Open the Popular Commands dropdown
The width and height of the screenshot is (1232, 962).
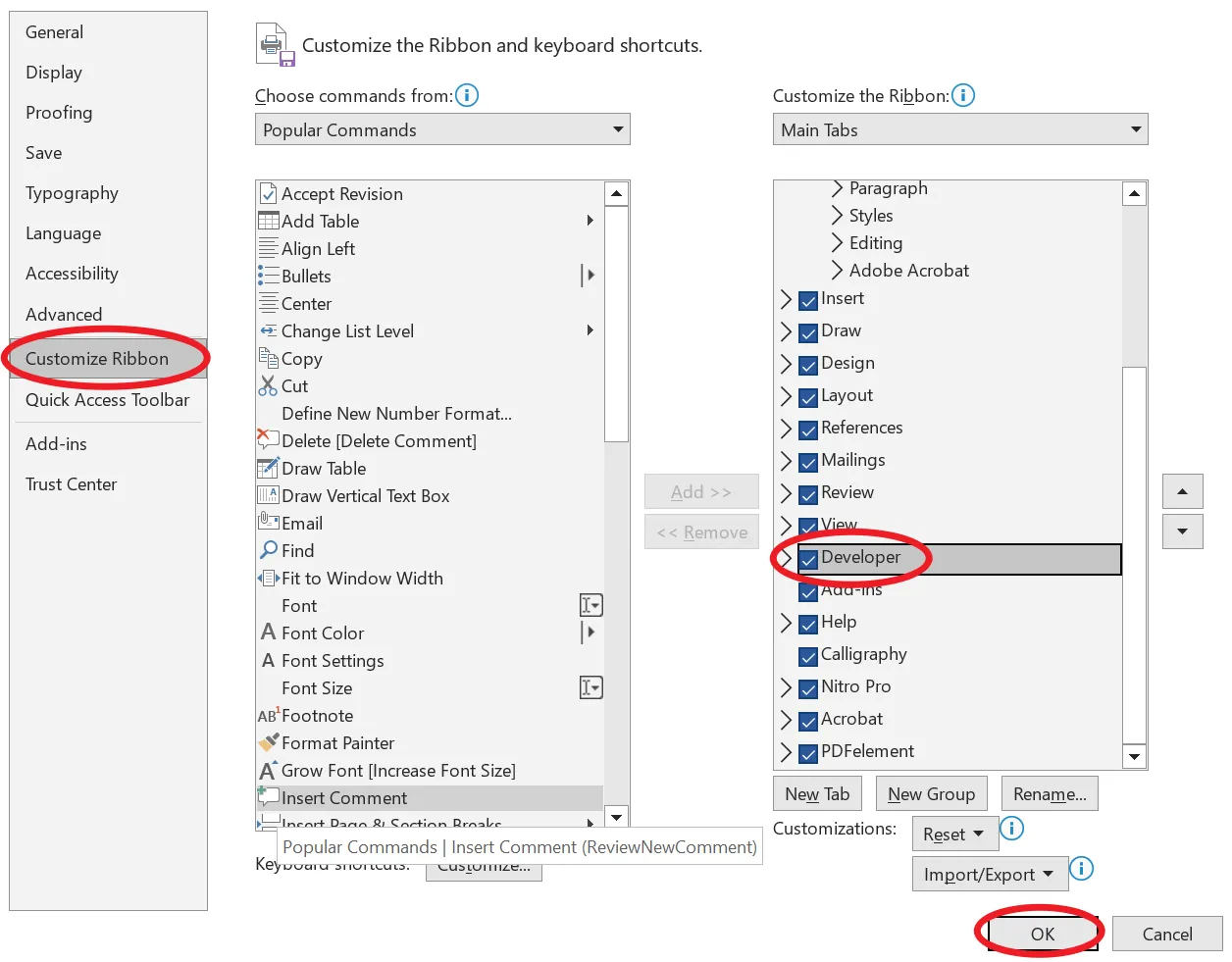coord(442,129)
